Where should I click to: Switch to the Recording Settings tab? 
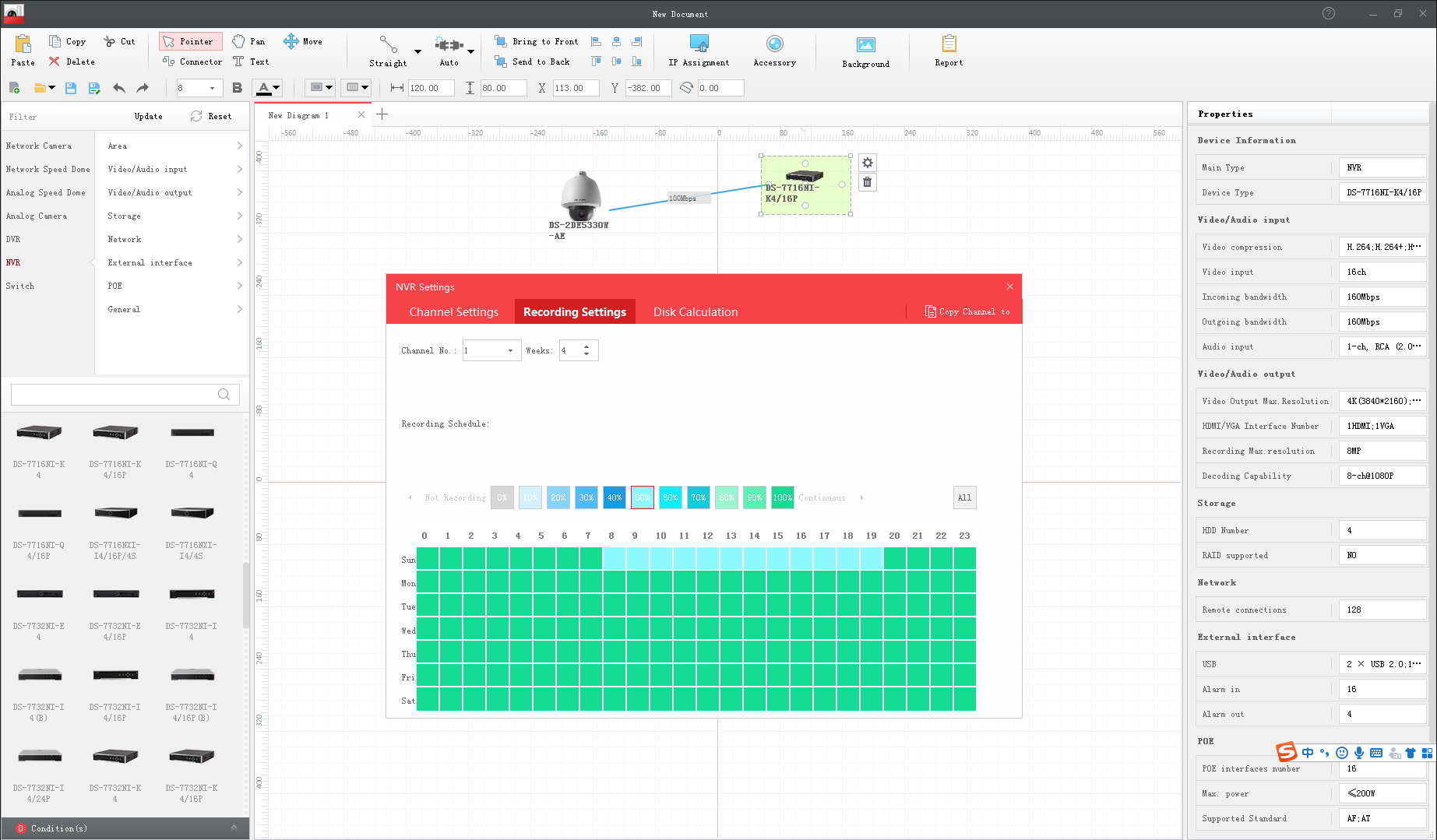tap(575, 311)
